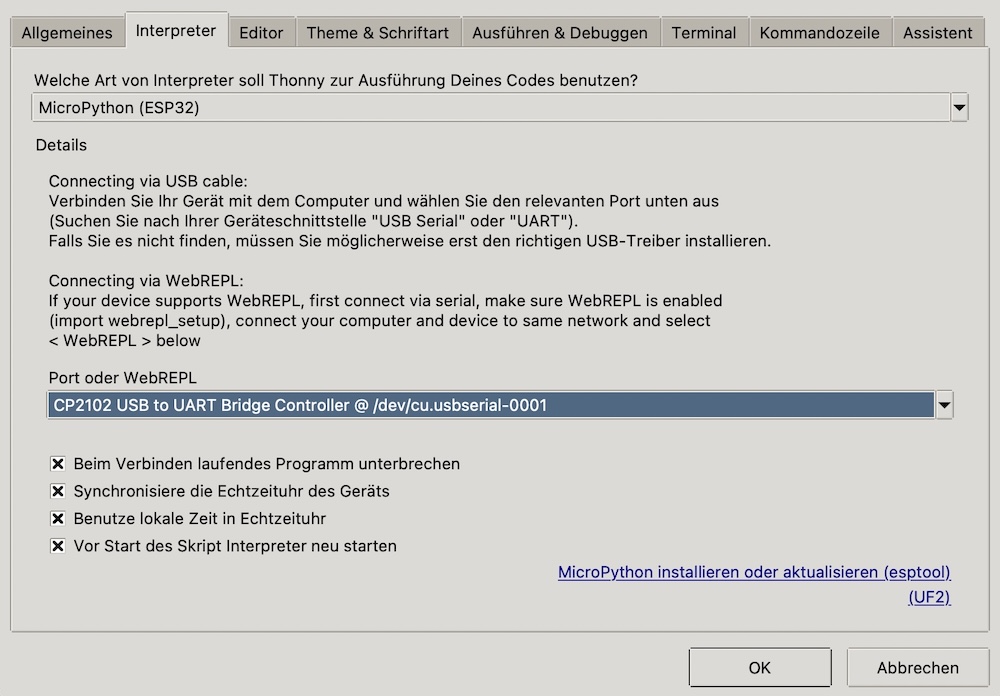Click the 'Connecting via USB cable:' text
This screenshot has height=696, width=1000.
148,181
